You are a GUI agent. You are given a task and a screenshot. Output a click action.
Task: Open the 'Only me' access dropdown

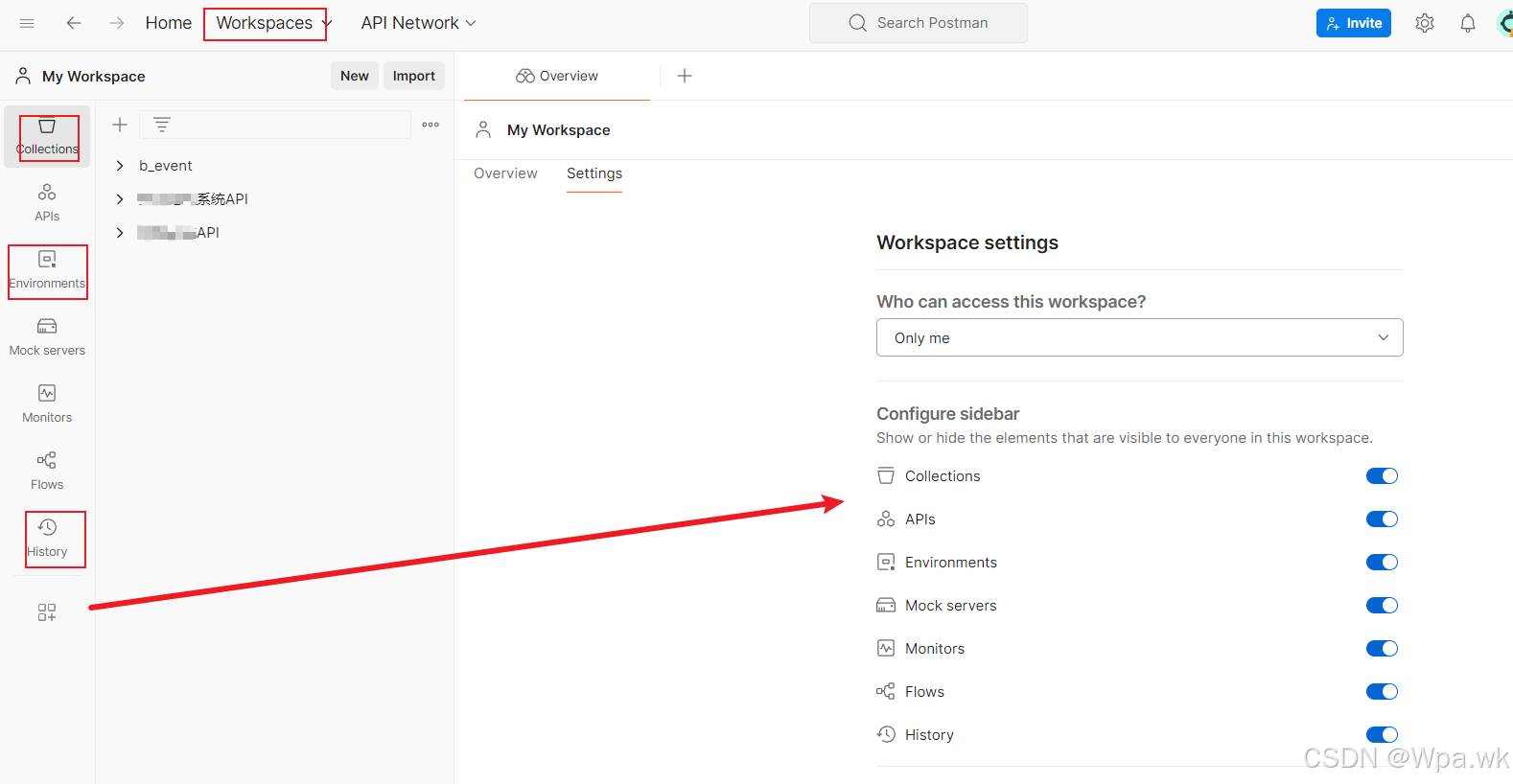click(x=1139, y=337)
